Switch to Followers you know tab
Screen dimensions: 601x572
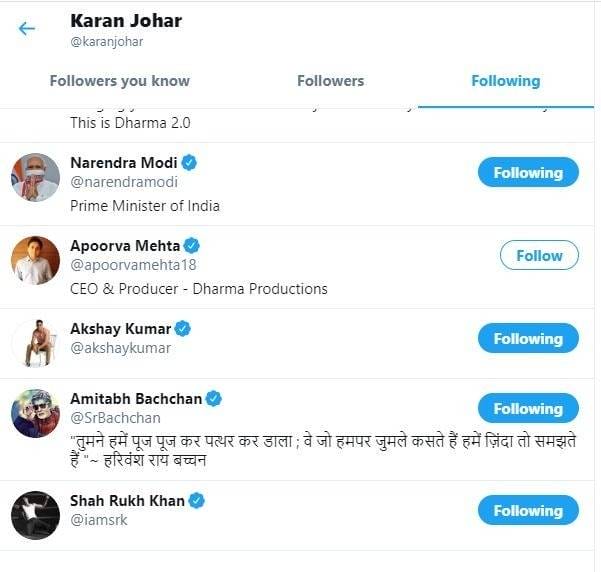119,81
